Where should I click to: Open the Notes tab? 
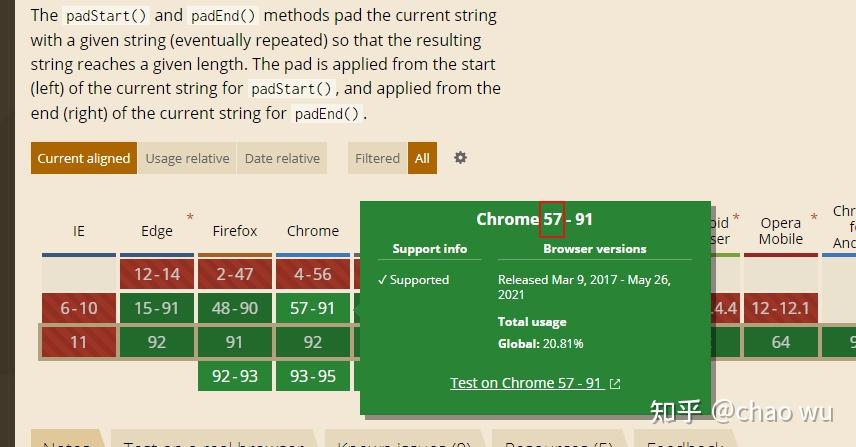(x=67, y=439)
